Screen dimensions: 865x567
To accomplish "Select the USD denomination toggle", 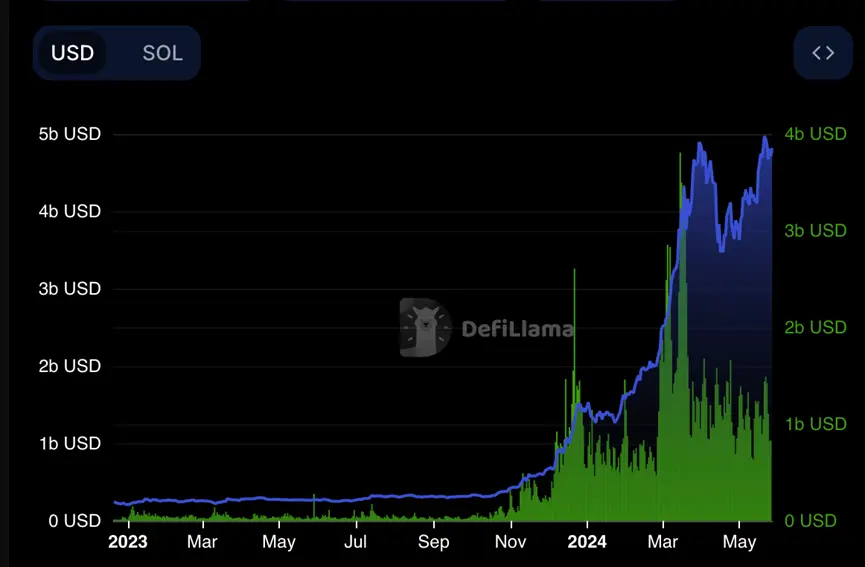I will (73, 53).
